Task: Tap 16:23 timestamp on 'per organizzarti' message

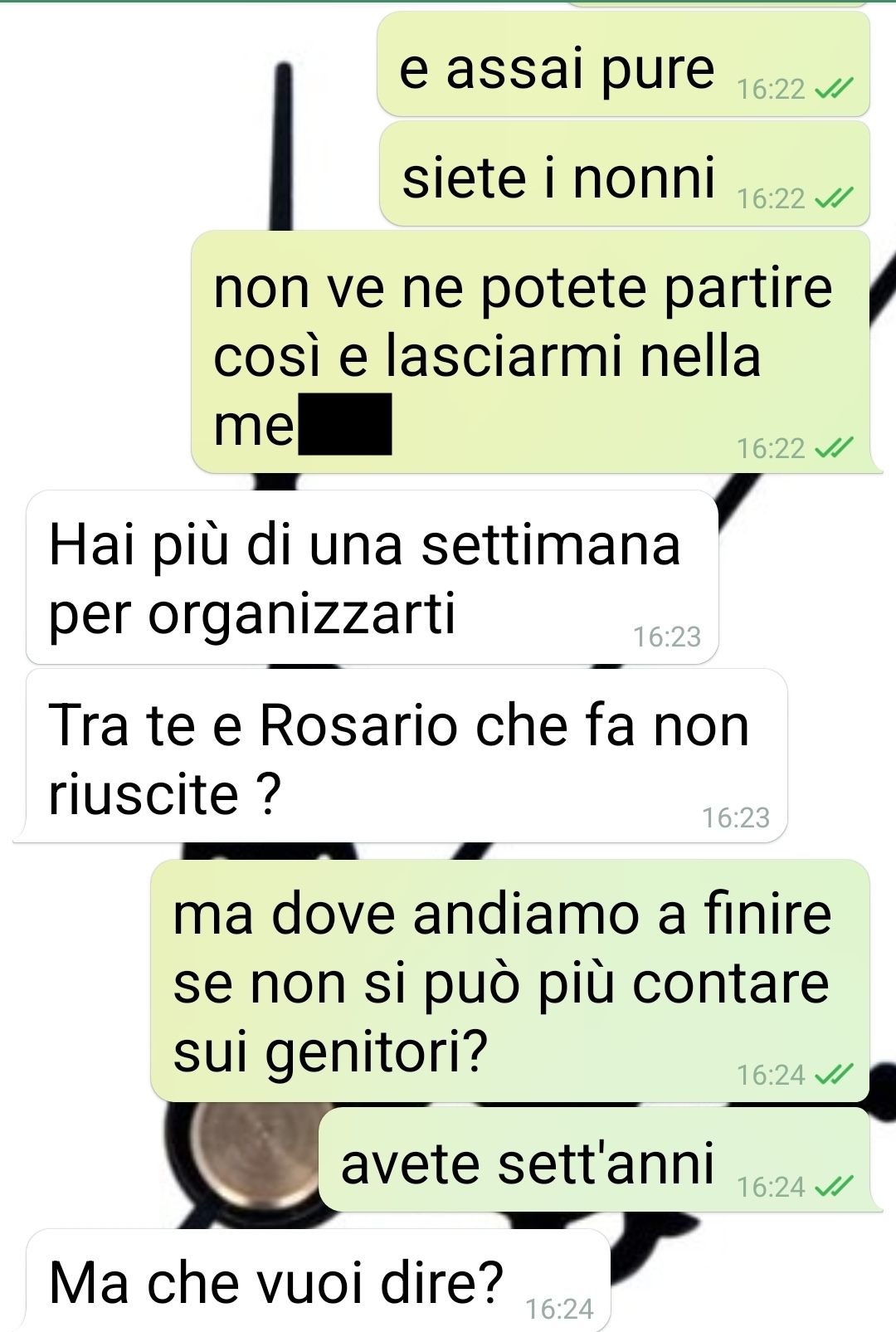Action: click(667, 637)
